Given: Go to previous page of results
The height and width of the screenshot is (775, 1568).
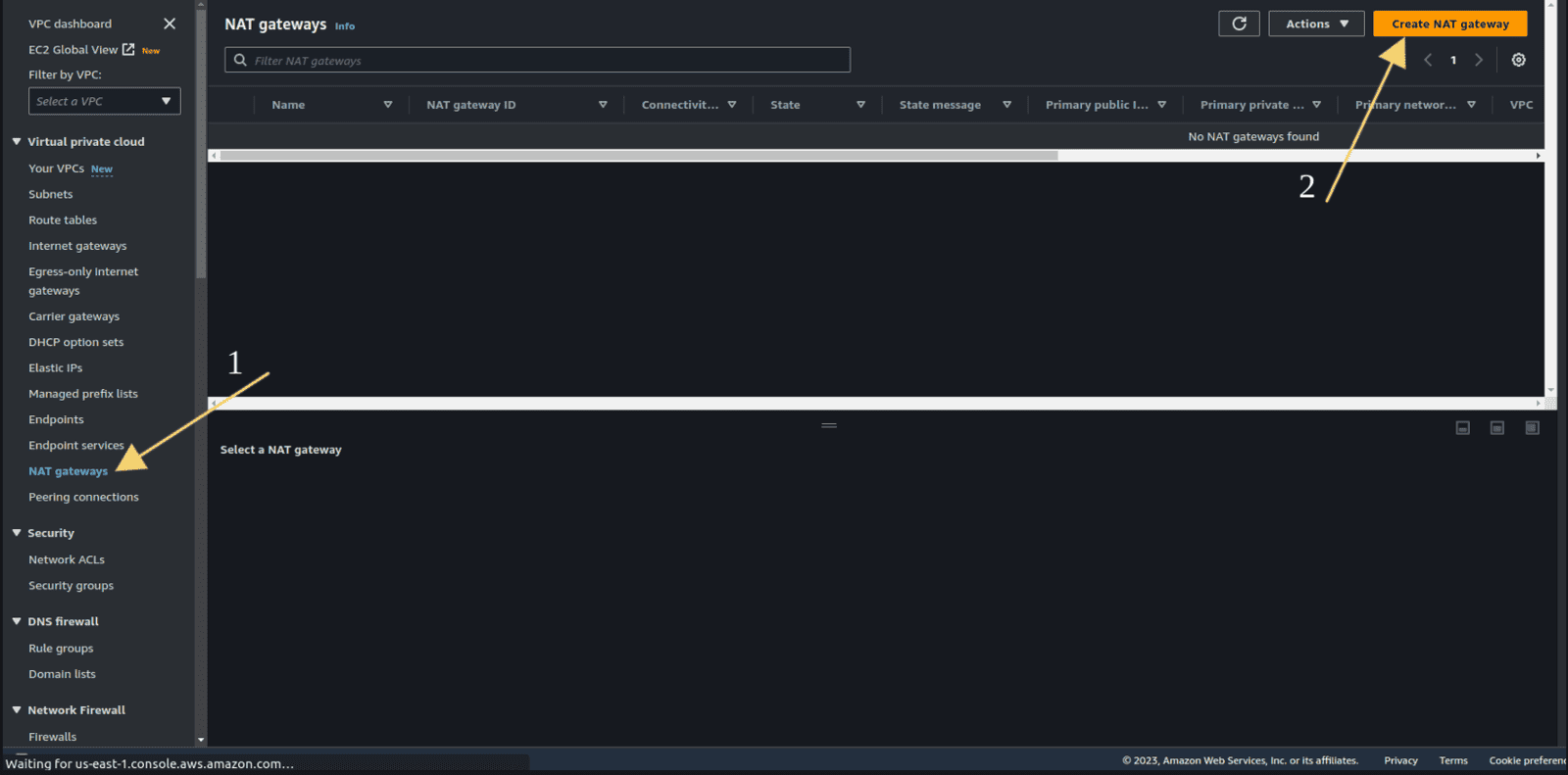Looking at the screenshot, I should pos(1428,60).
